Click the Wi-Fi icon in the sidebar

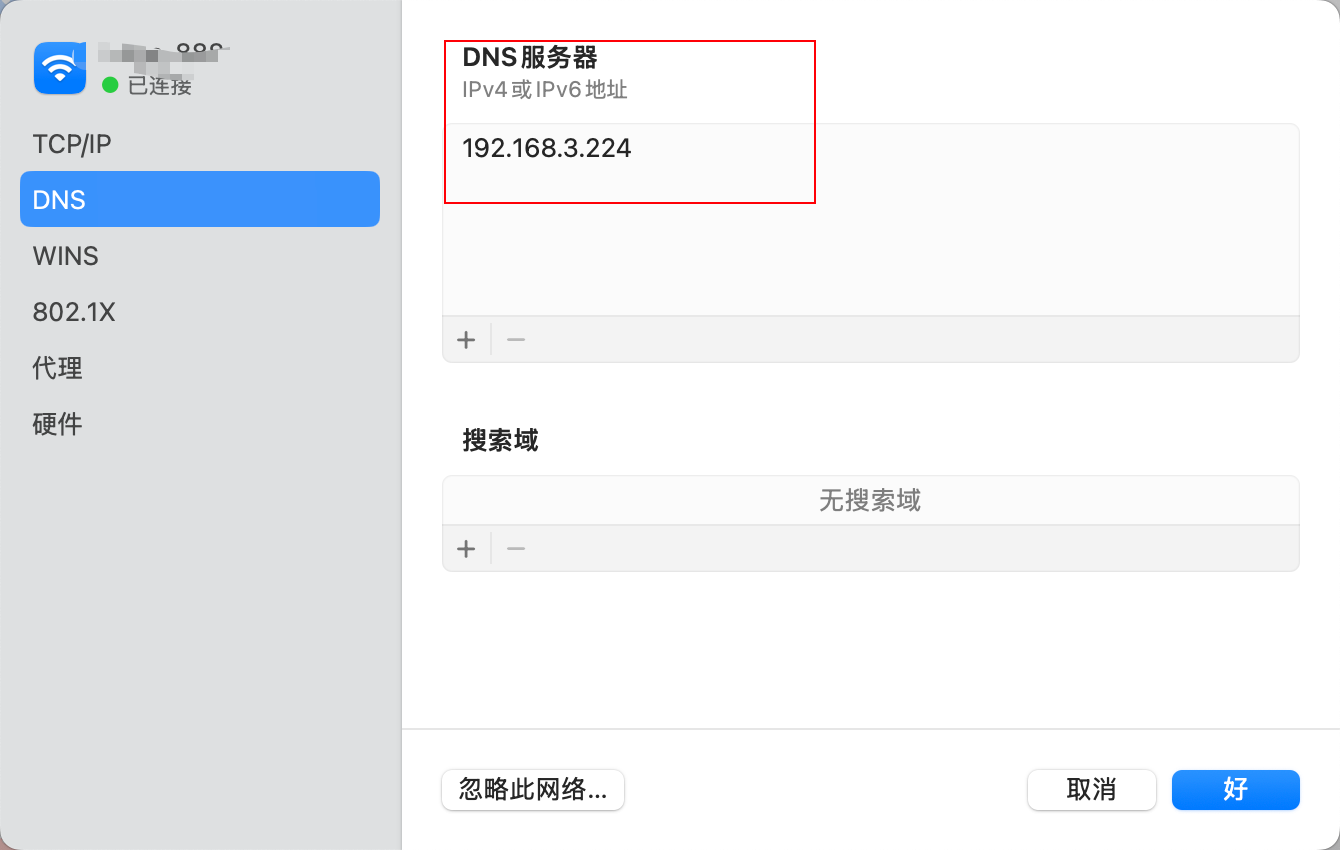[x=59, y=68]
